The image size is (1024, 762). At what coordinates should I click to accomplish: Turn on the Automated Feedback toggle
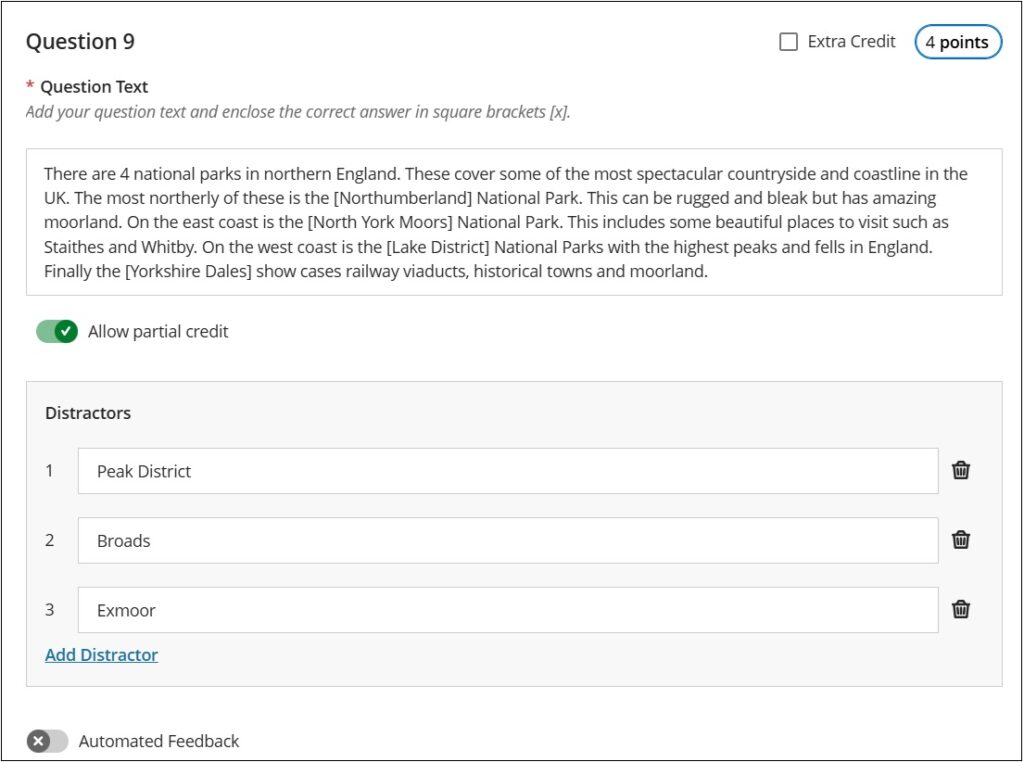47,741
